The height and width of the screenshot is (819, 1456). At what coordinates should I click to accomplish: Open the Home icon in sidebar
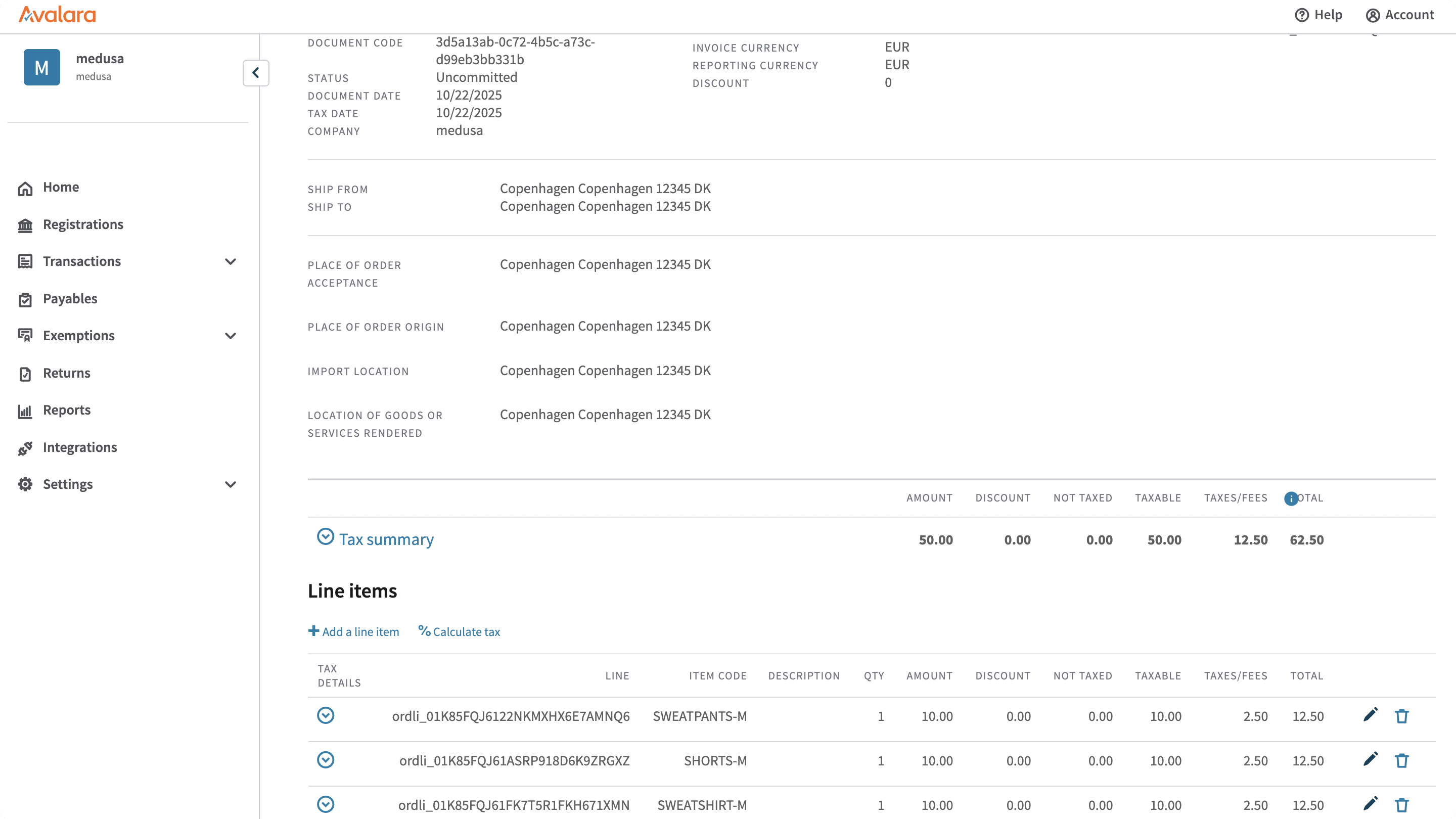tap(25, 188)
